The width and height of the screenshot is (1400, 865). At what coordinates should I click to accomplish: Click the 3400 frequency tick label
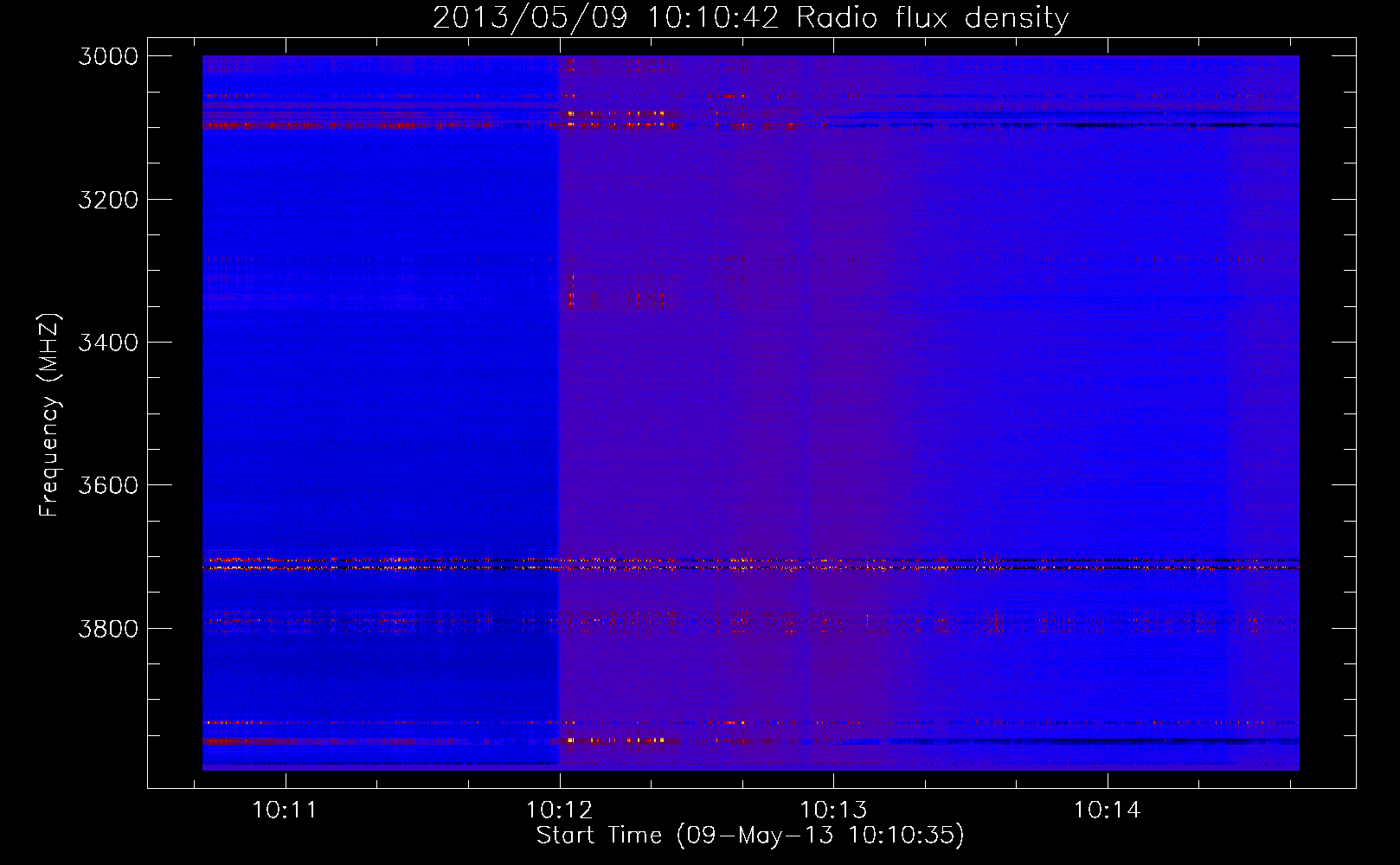click(x=108, y=343)
